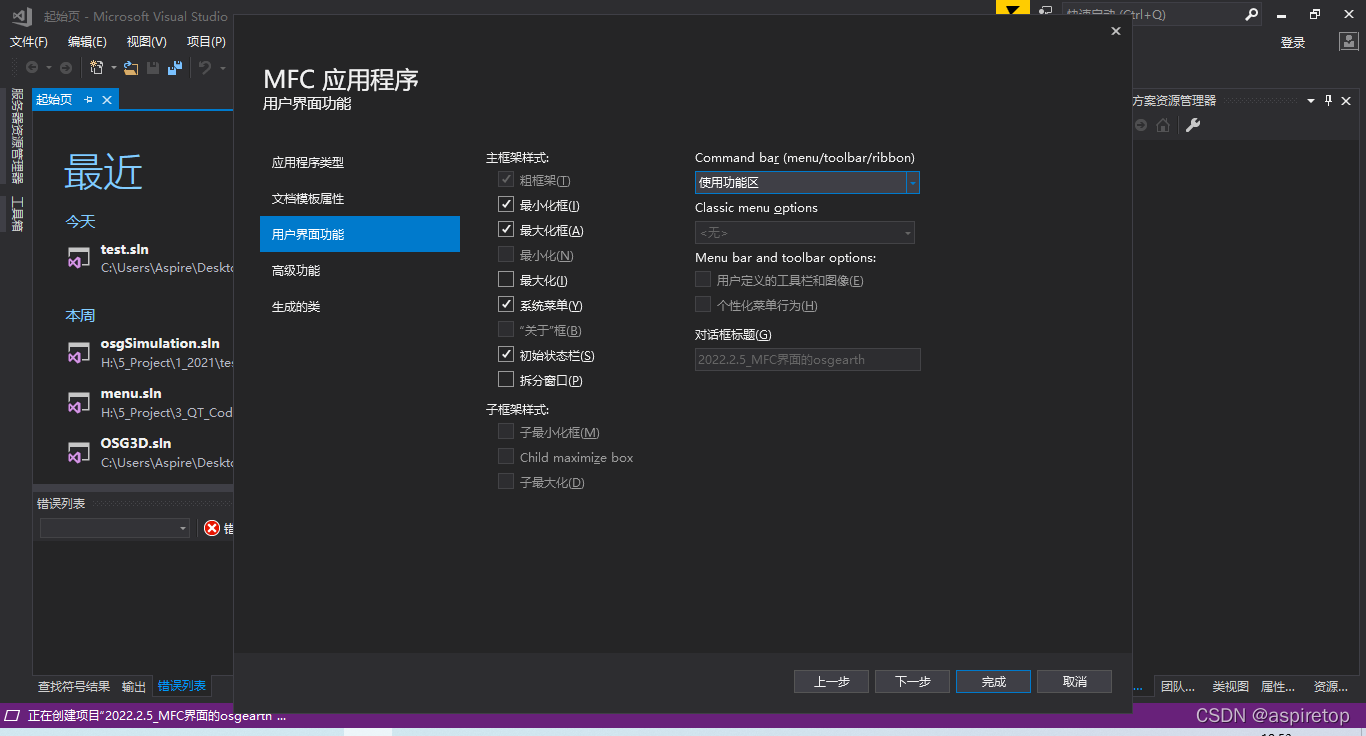This screenshot has height=736, width=1366.
Task: Check the 拆分窗口 checkbox
Action: pos(506,380)
